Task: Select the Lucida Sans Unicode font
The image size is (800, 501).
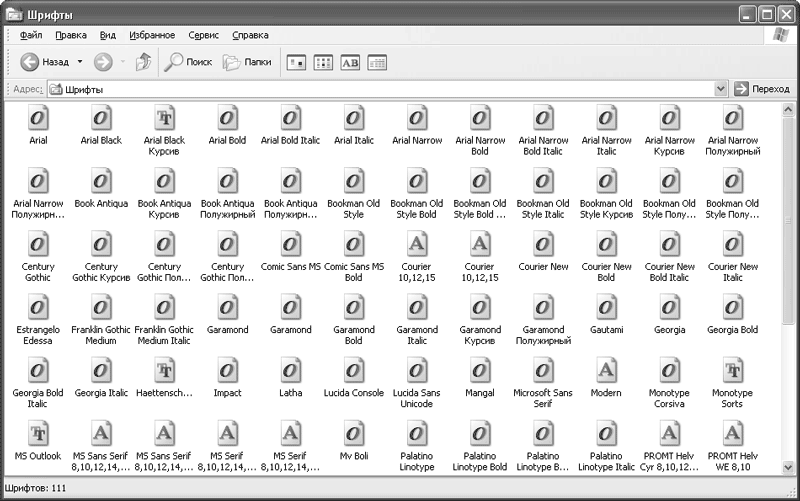Action: 416,384
